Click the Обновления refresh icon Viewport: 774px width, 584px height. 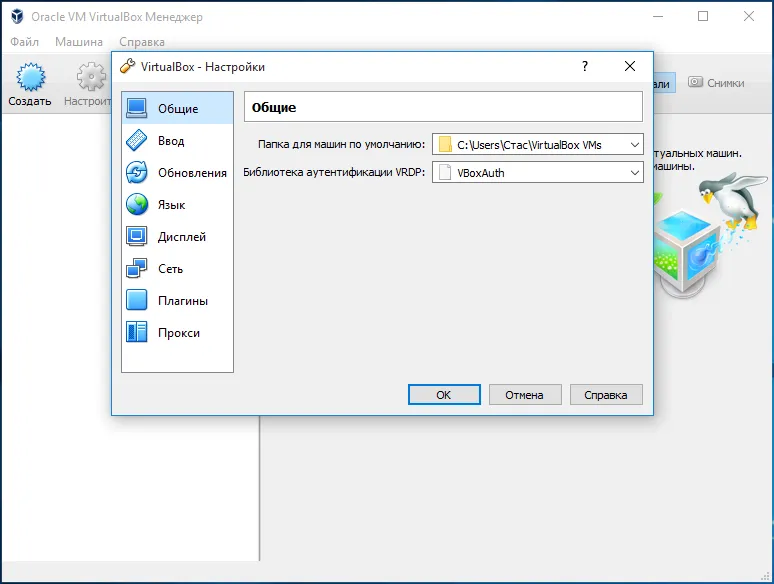[x=136, y=172]
